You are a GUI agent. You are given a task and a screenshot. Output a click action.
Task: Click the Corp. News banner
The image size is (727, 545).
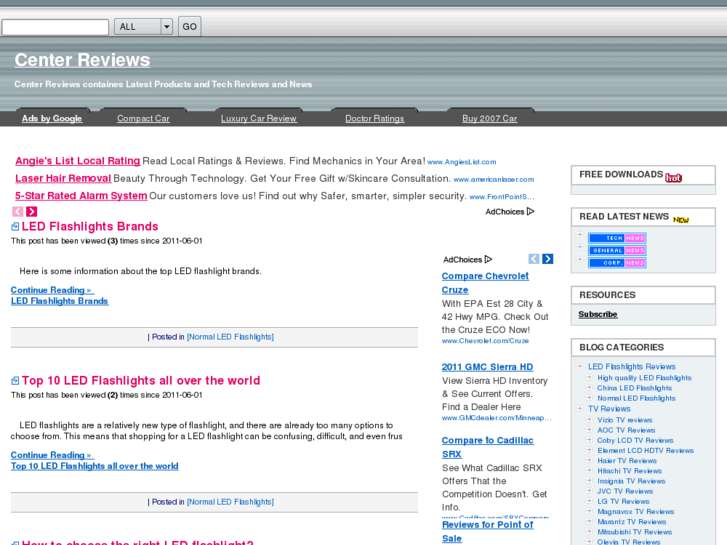[x=617, y=263]
